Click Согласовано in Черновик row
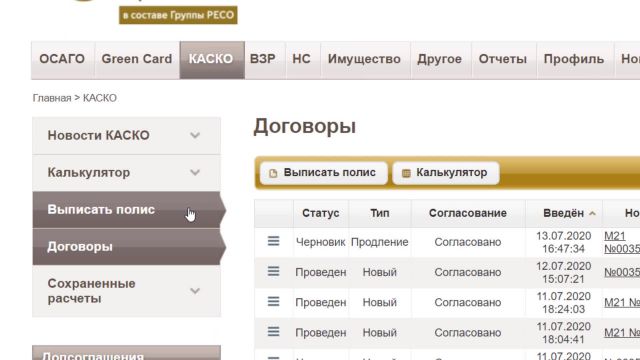 (468, 242)
